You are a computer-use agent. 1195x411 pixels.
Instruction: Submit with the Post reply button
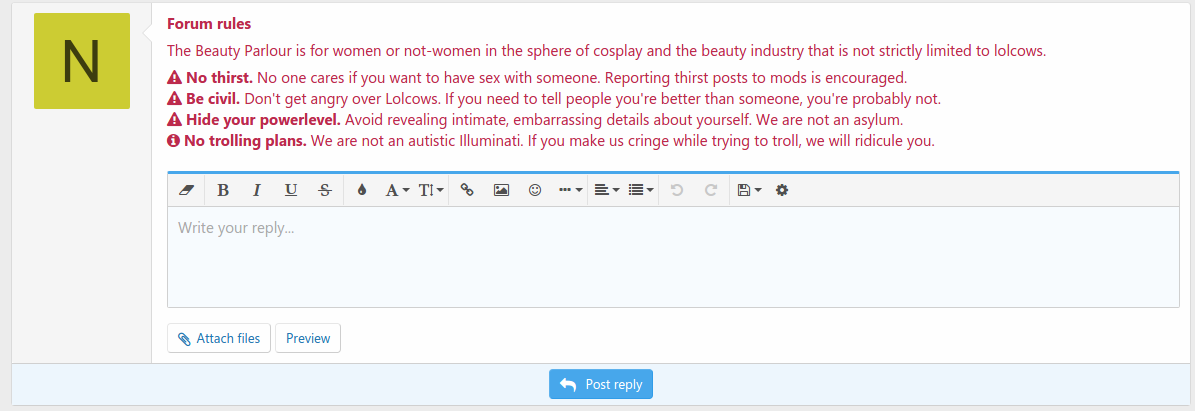point(601,384)
